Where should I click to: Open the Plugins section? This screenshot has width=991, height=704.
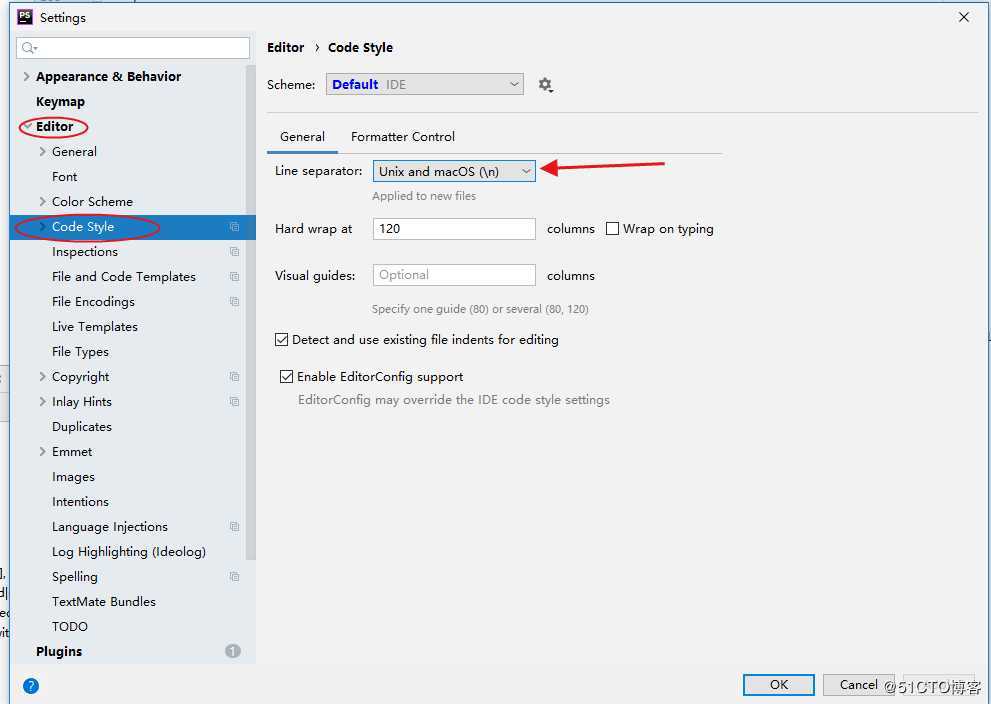click(59, 652)
